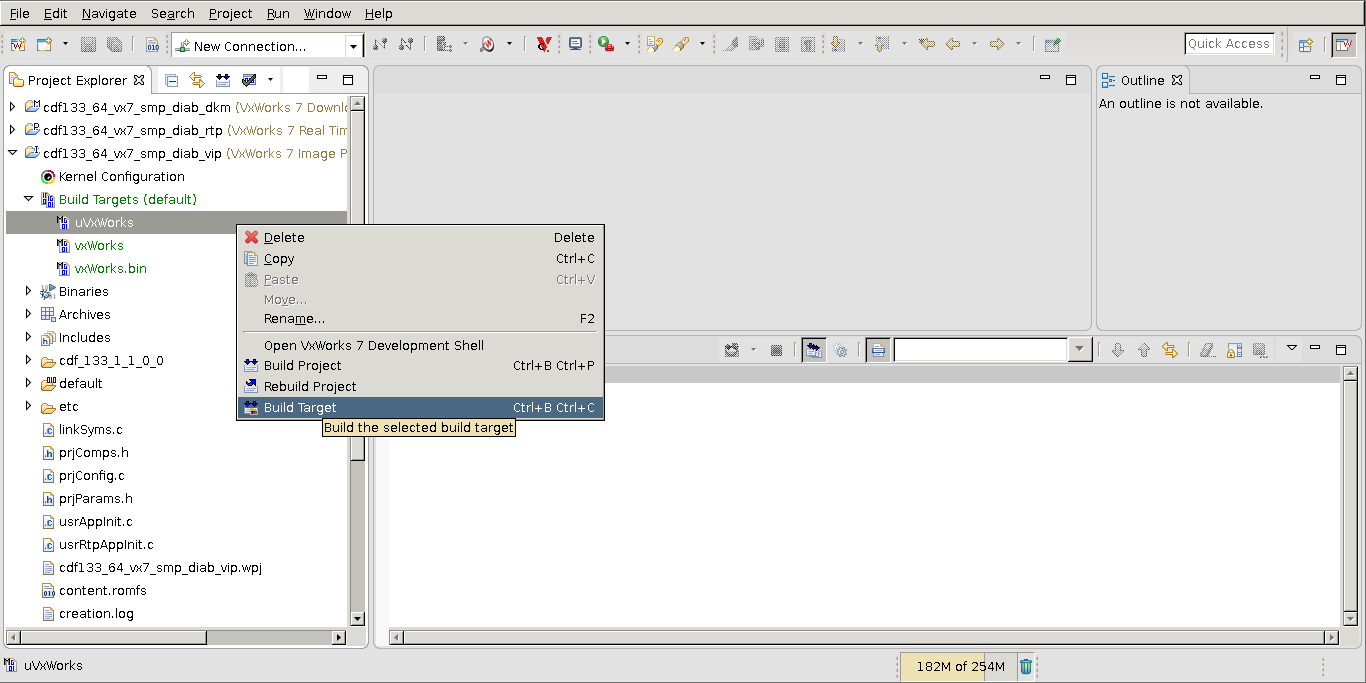The image size is (1366, 683).
Task: Click the Save toolbar icon
Action: 88,45
